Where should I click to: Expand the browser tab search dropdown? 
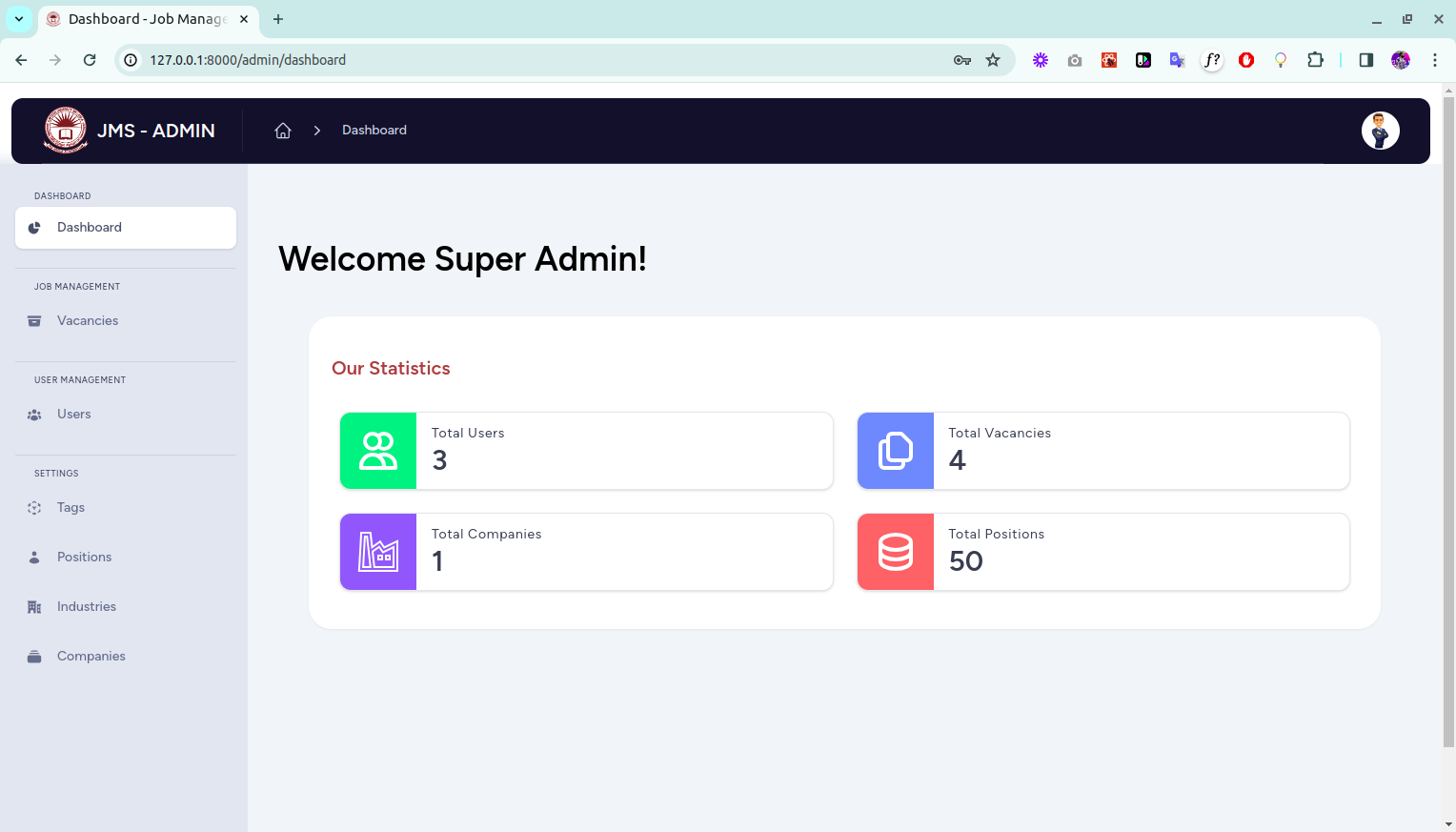pyautogui.click(x=19, y=19)
